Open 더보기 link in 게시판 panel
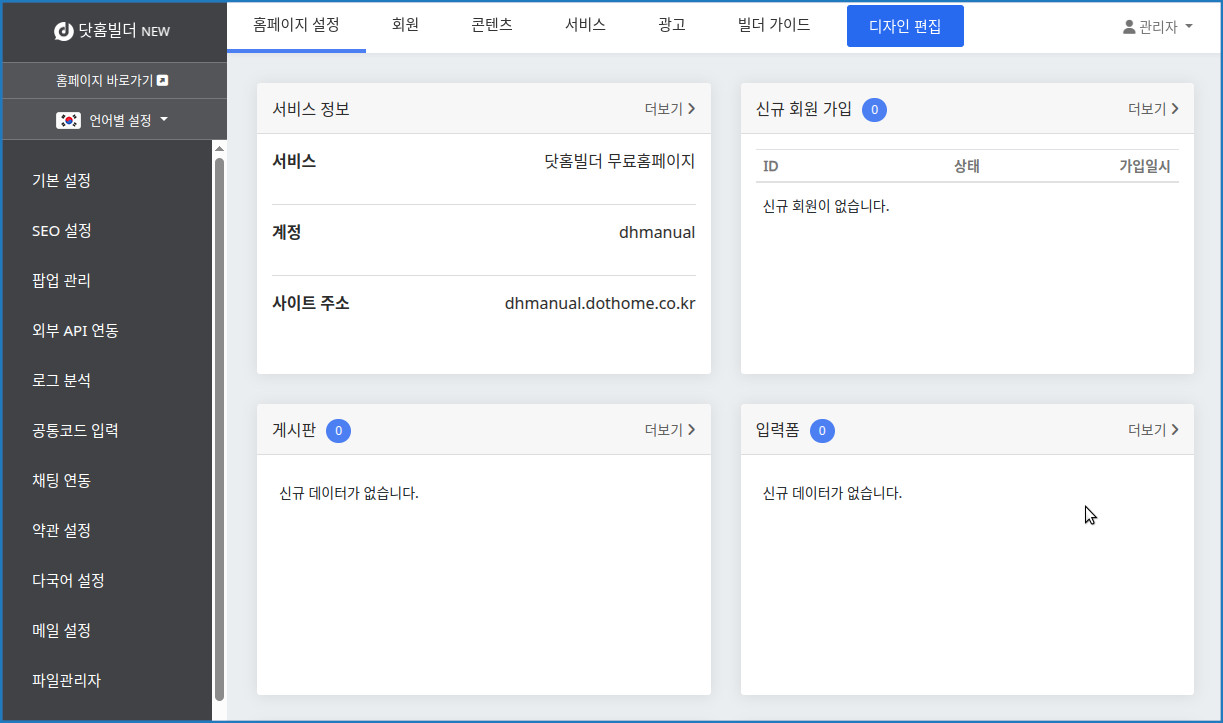The image size is (1223, 723). coord(669,430)
